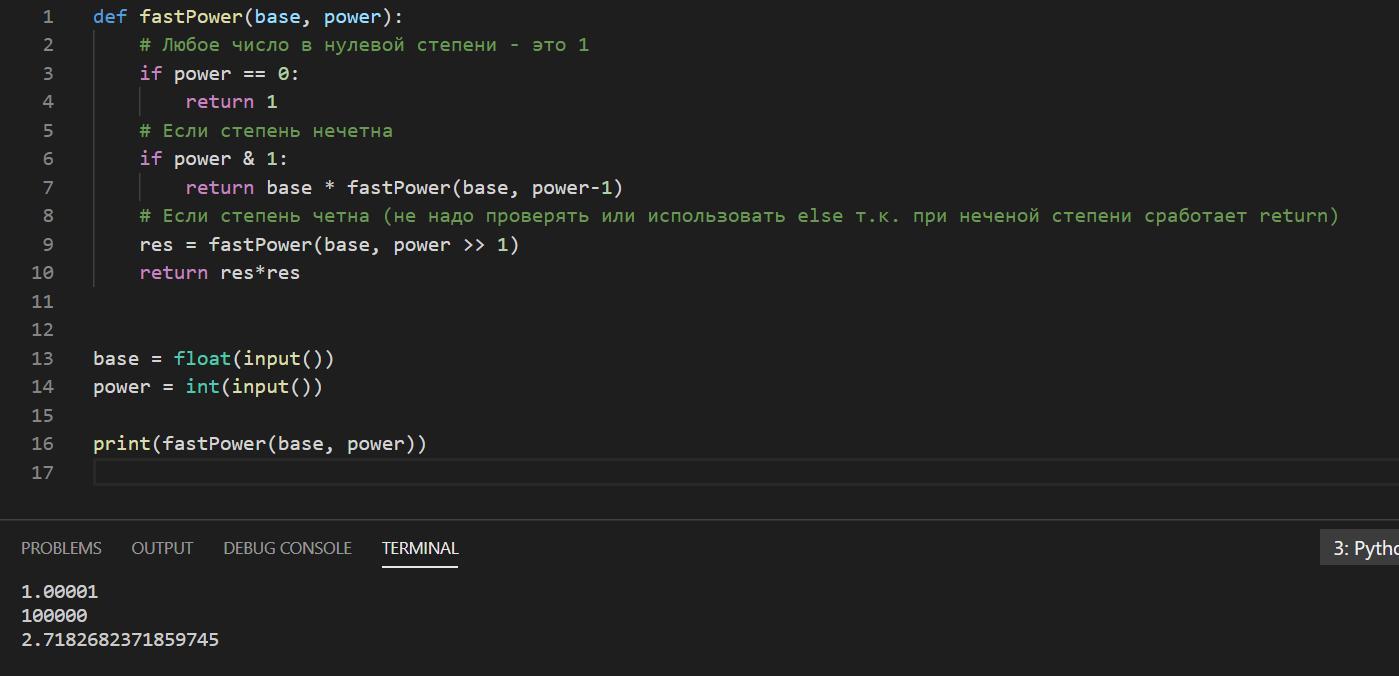Click 'return 1' statement
1399x676 pixels.
pyautogui.click(x=231, y=102)
